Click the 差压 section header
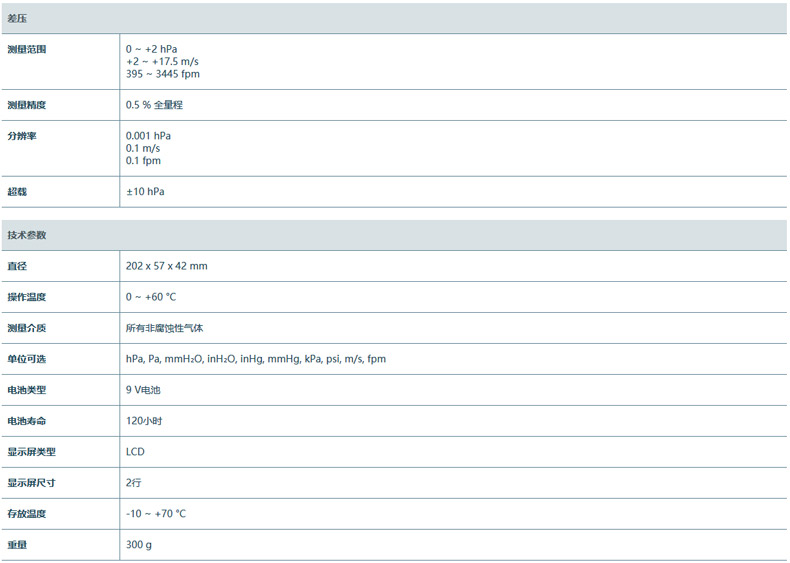The width and height of the screenshot is (790, 563). coord(17,19)
